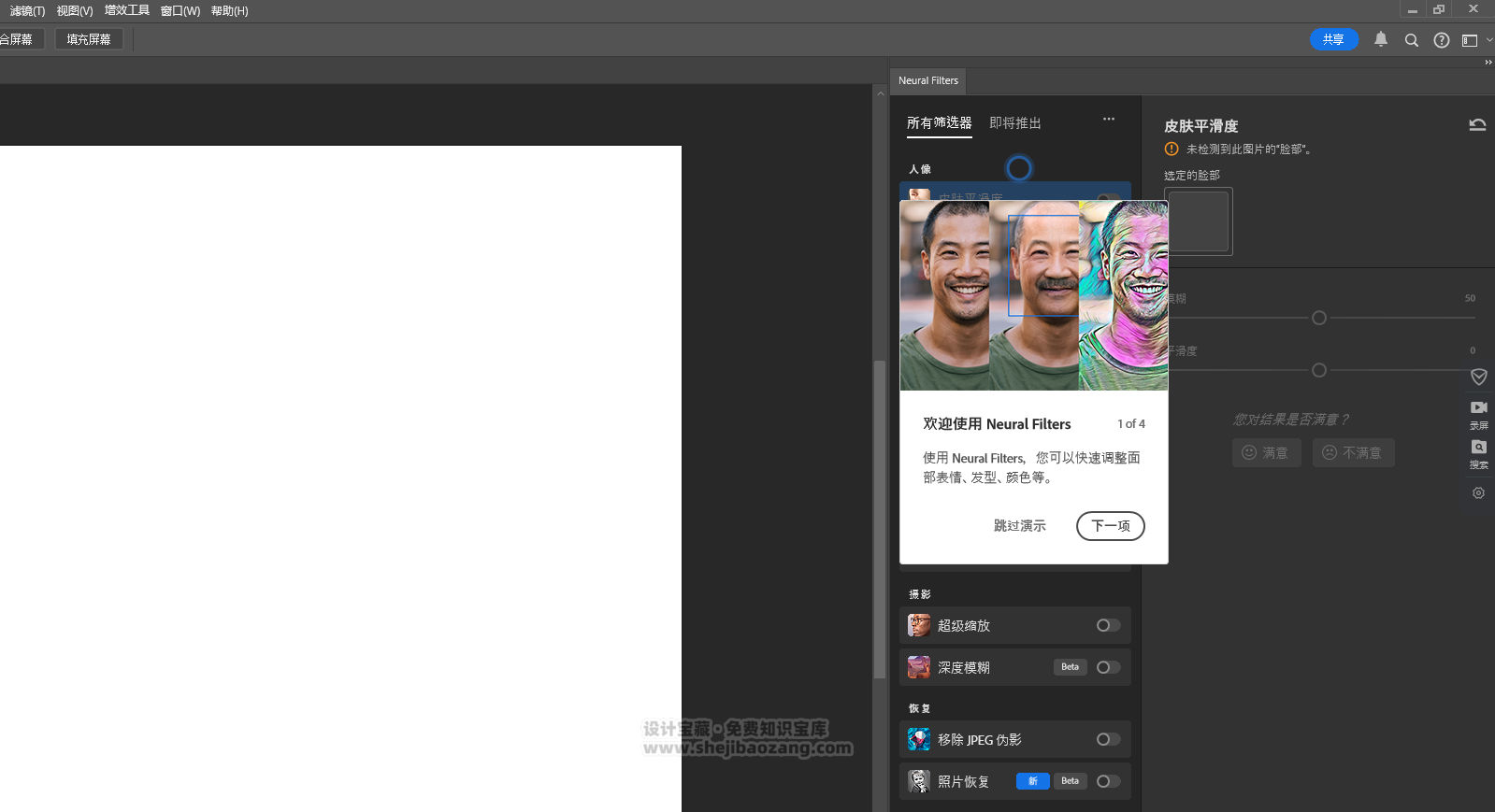The width and height of the screenshot is (1495, 812).
Task: Collapse panels with the double-arrow icon
Action: pyautogui.click(x=1488, y=63)
